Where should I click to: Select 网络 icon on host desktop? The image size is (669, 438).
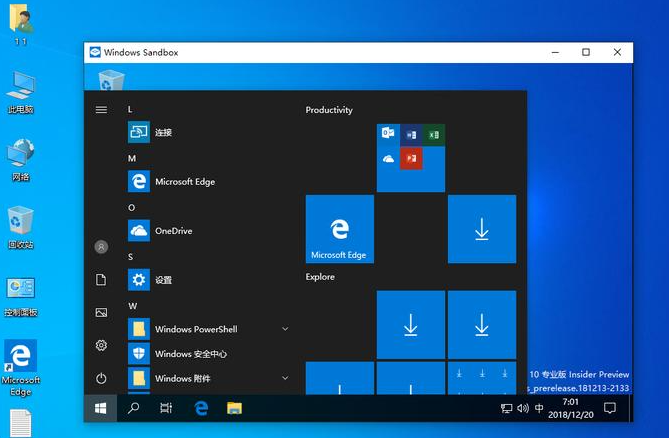(x=20, y=160)
